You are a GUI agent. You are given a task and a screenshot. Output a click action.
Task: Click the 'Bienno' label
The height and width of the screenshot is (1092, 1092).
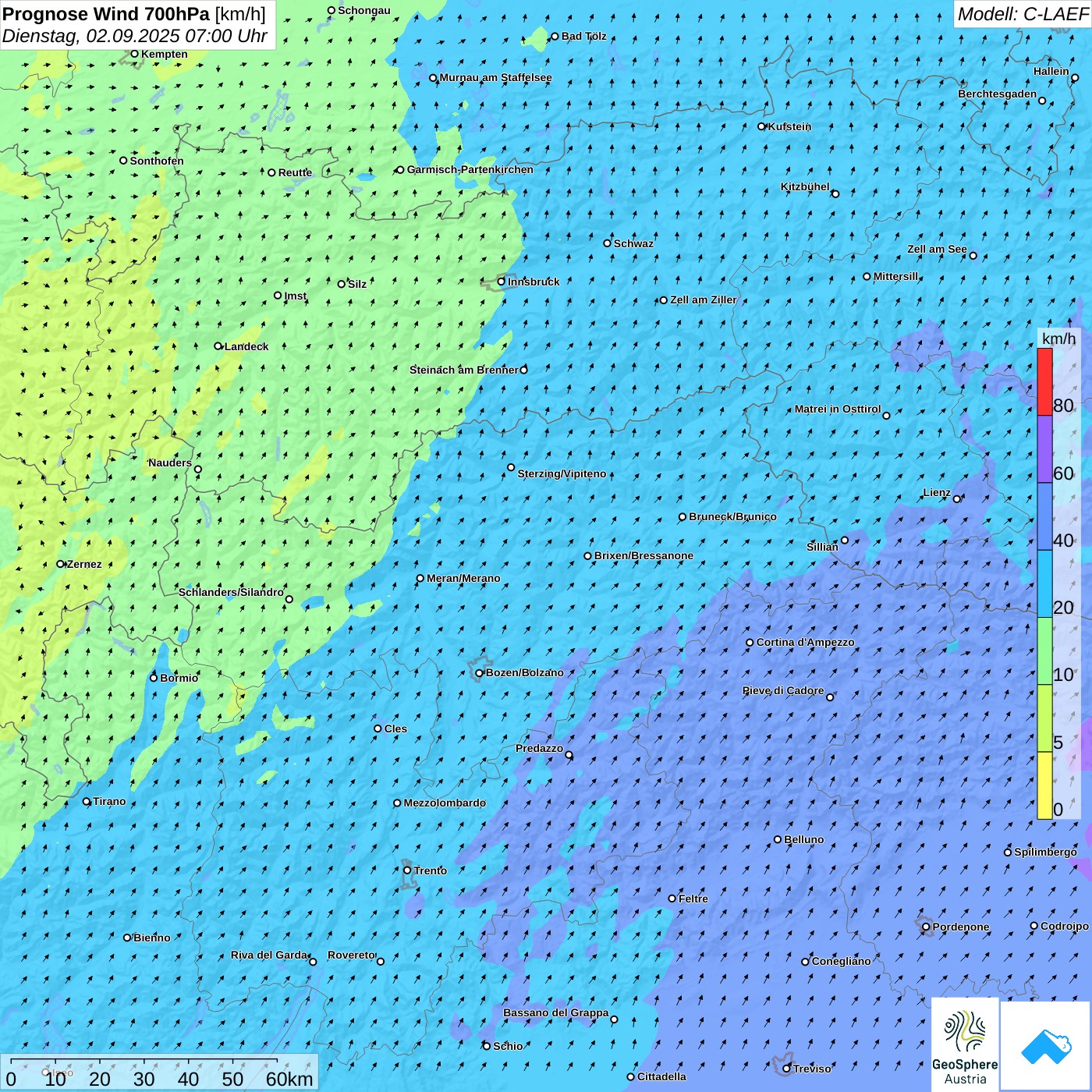pos(151,938)
